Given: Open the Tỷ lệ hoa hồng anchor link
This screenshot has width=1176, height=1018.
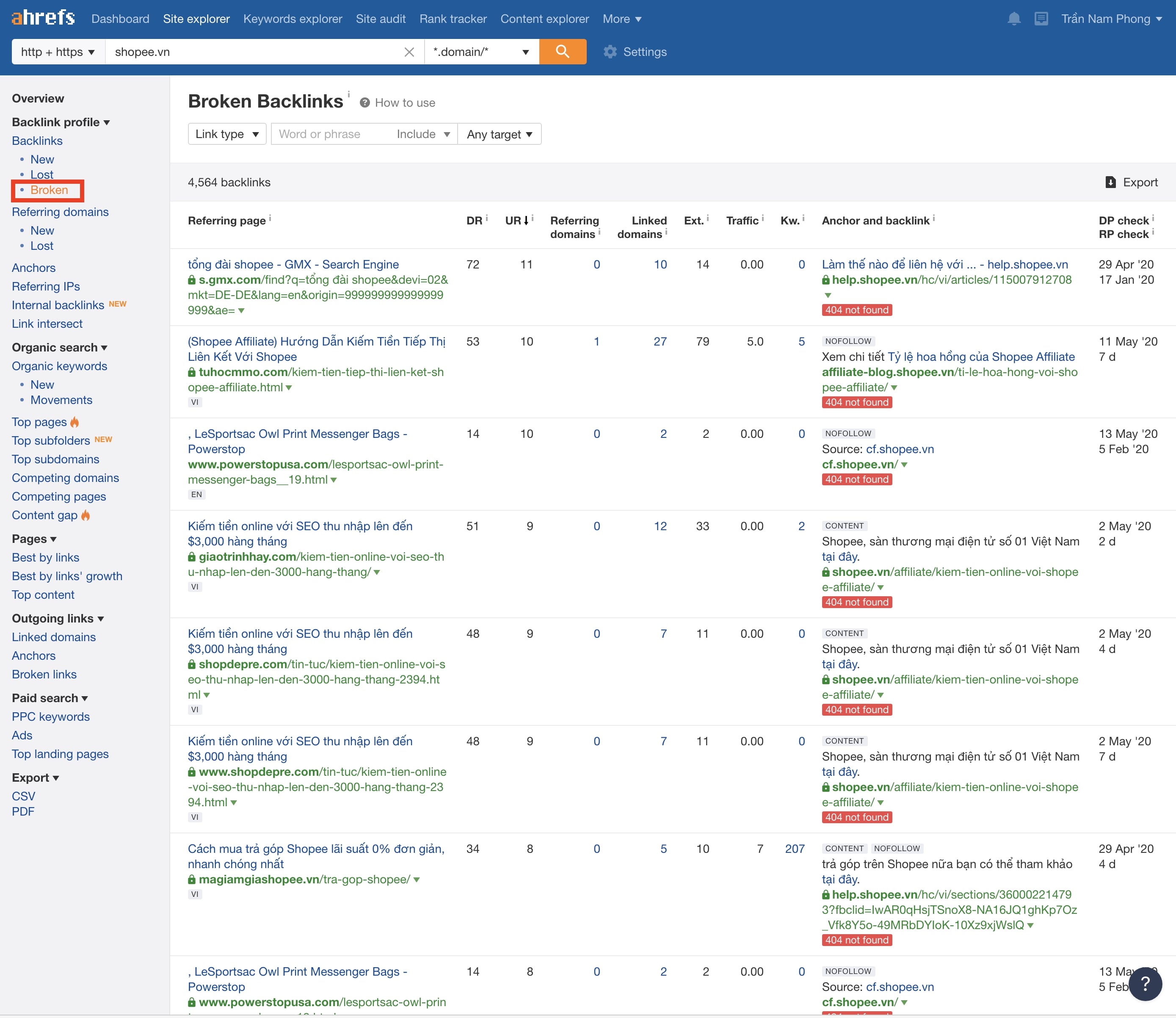Looking at the screenshot, I should pyautogui.click(x=981, y=357).
